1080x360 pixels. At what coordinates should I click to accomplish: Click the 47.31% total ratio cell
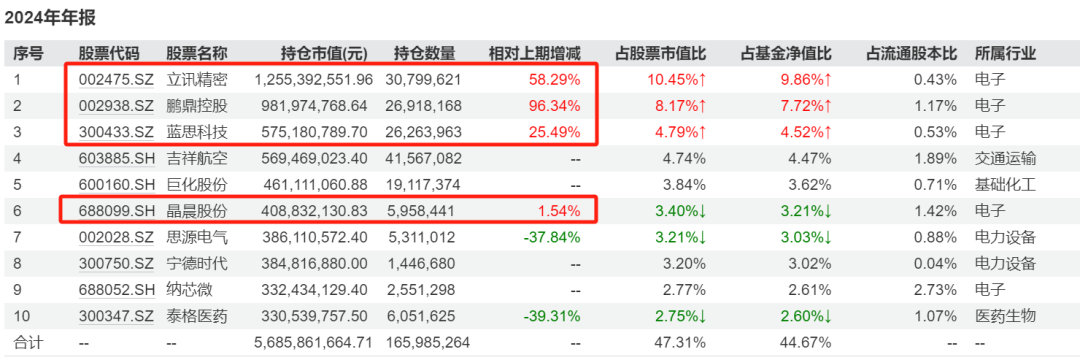(680, 342)
